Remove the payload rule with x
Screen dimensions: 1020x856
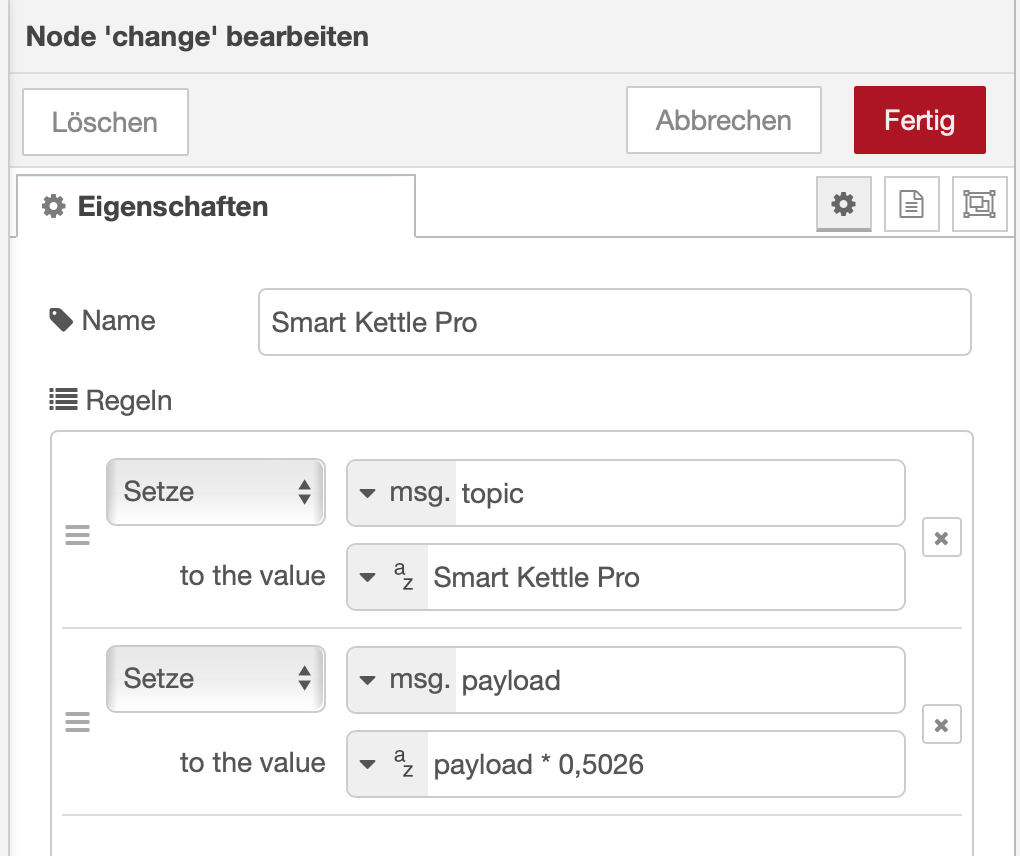(941, 725)
